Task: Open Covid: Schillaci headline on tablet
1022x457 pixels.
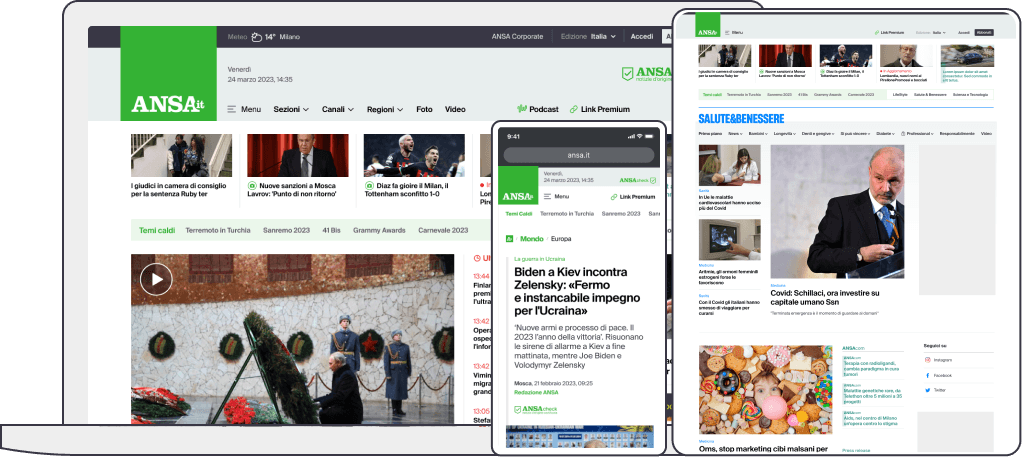Action: point(825,297)
